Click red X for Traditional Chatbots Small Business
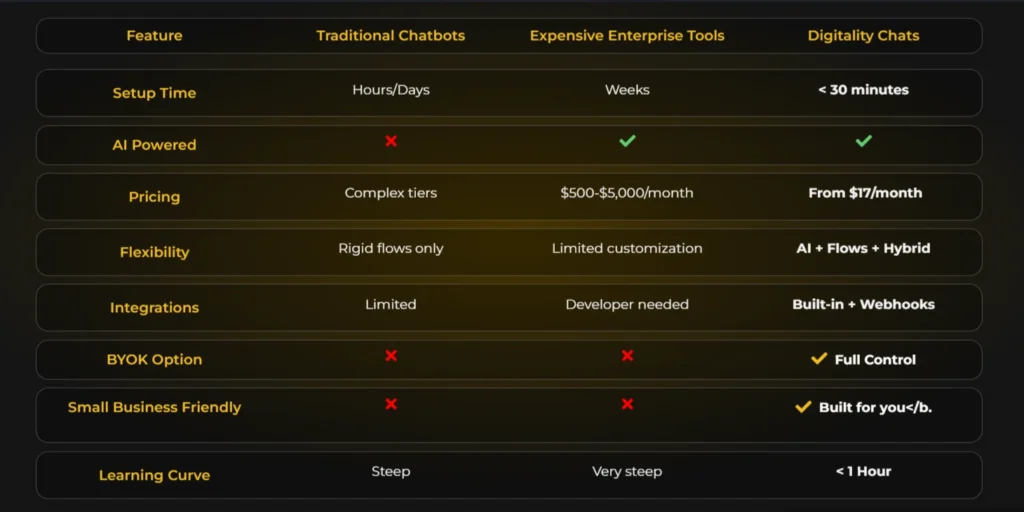 pyautogui.click(x=391, y=404)
